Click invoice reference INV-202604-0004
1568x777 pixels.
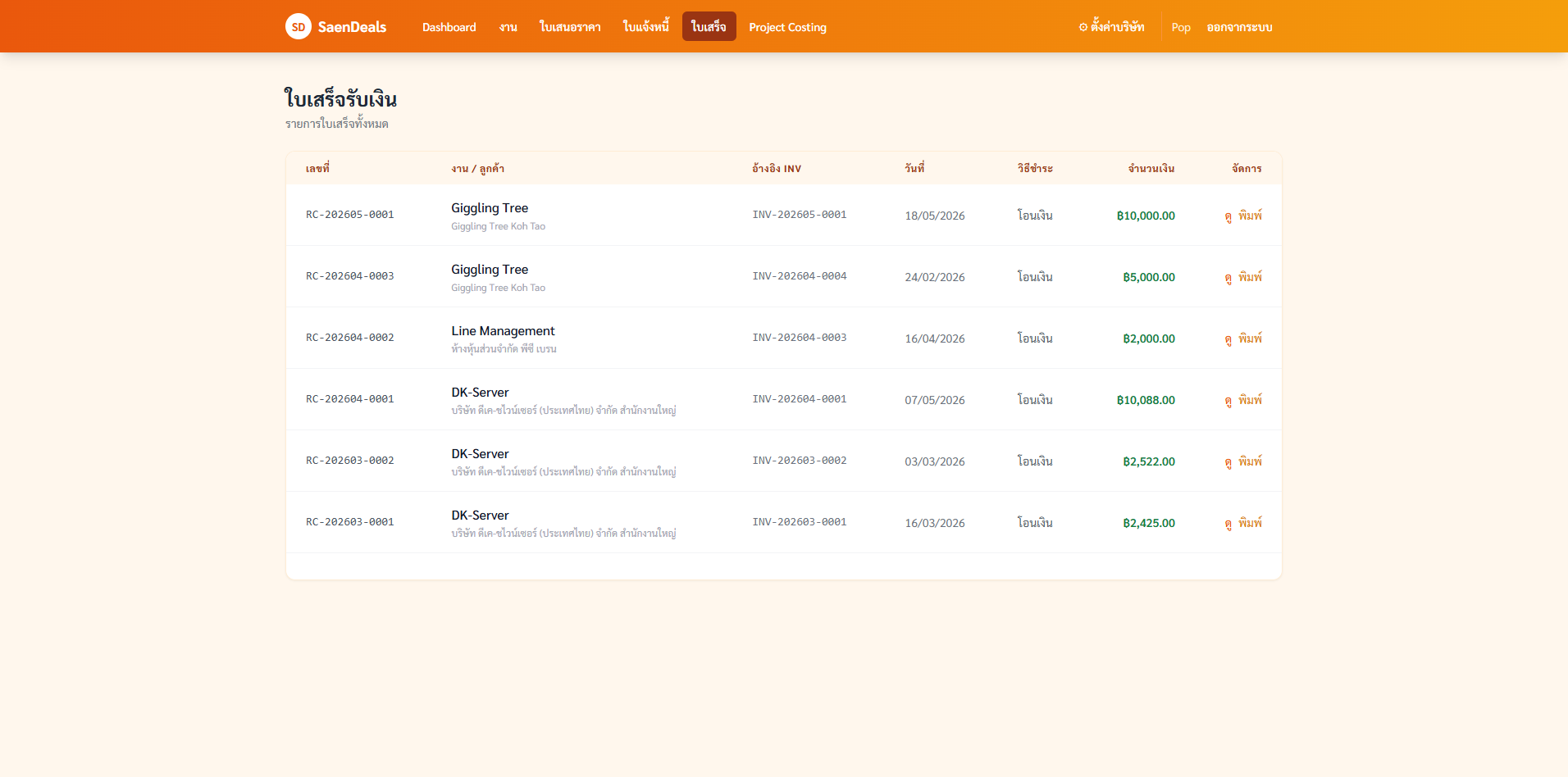tap(800, 276)
